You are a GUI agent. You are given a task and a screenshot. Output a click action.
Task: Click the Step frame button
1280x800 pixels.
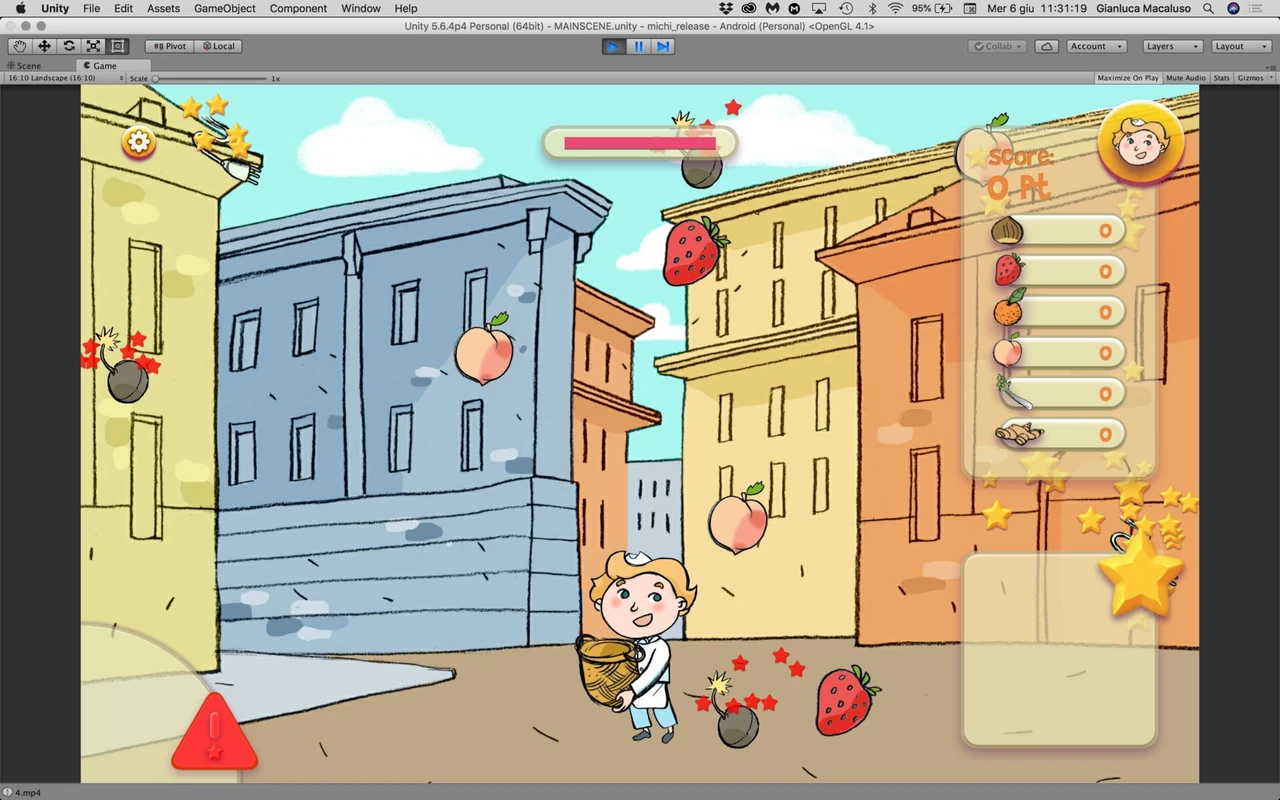tap(663, 46)
